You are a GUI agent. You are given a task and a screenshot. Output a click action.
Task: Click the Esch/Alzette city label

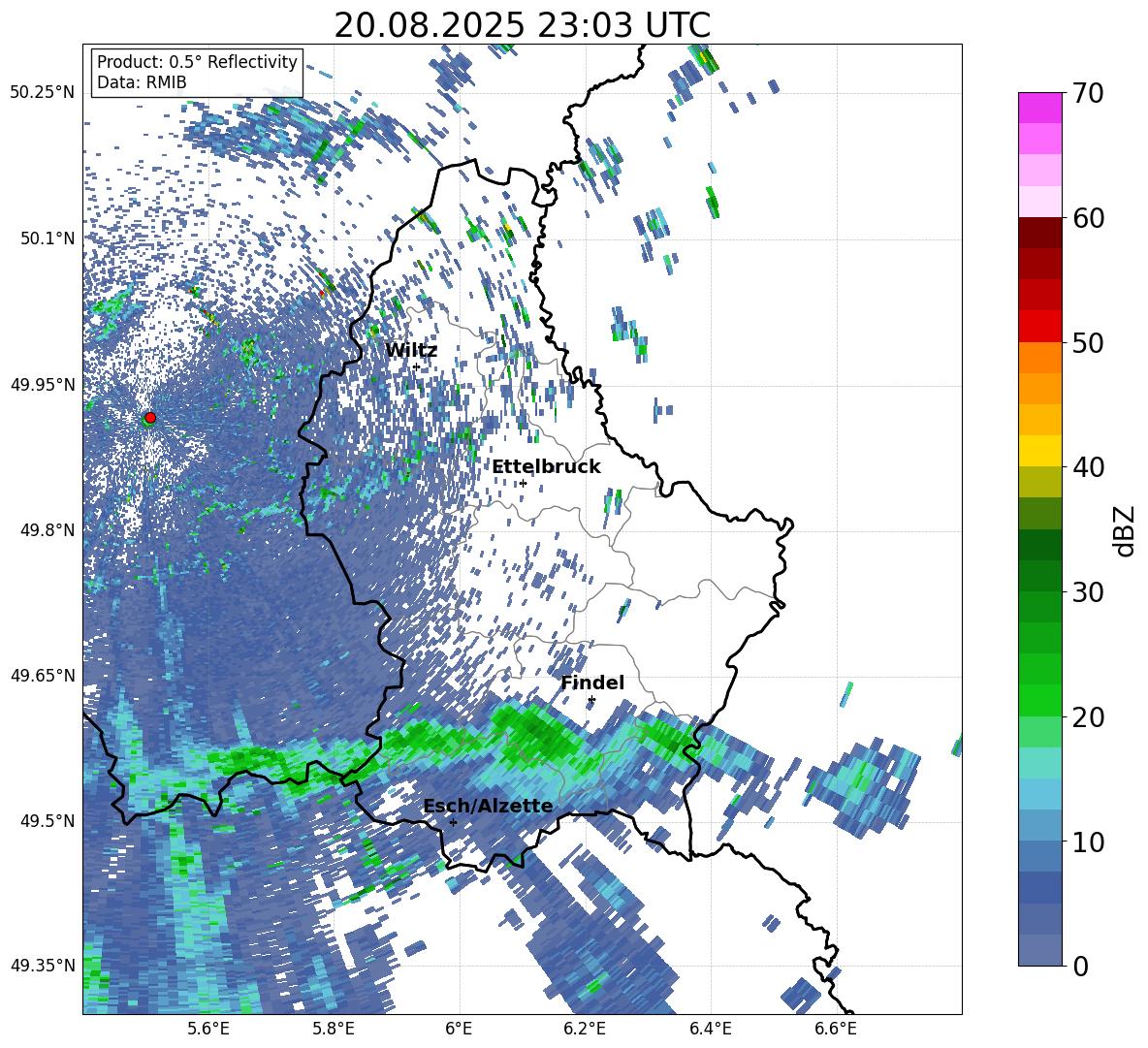point(488,806)
